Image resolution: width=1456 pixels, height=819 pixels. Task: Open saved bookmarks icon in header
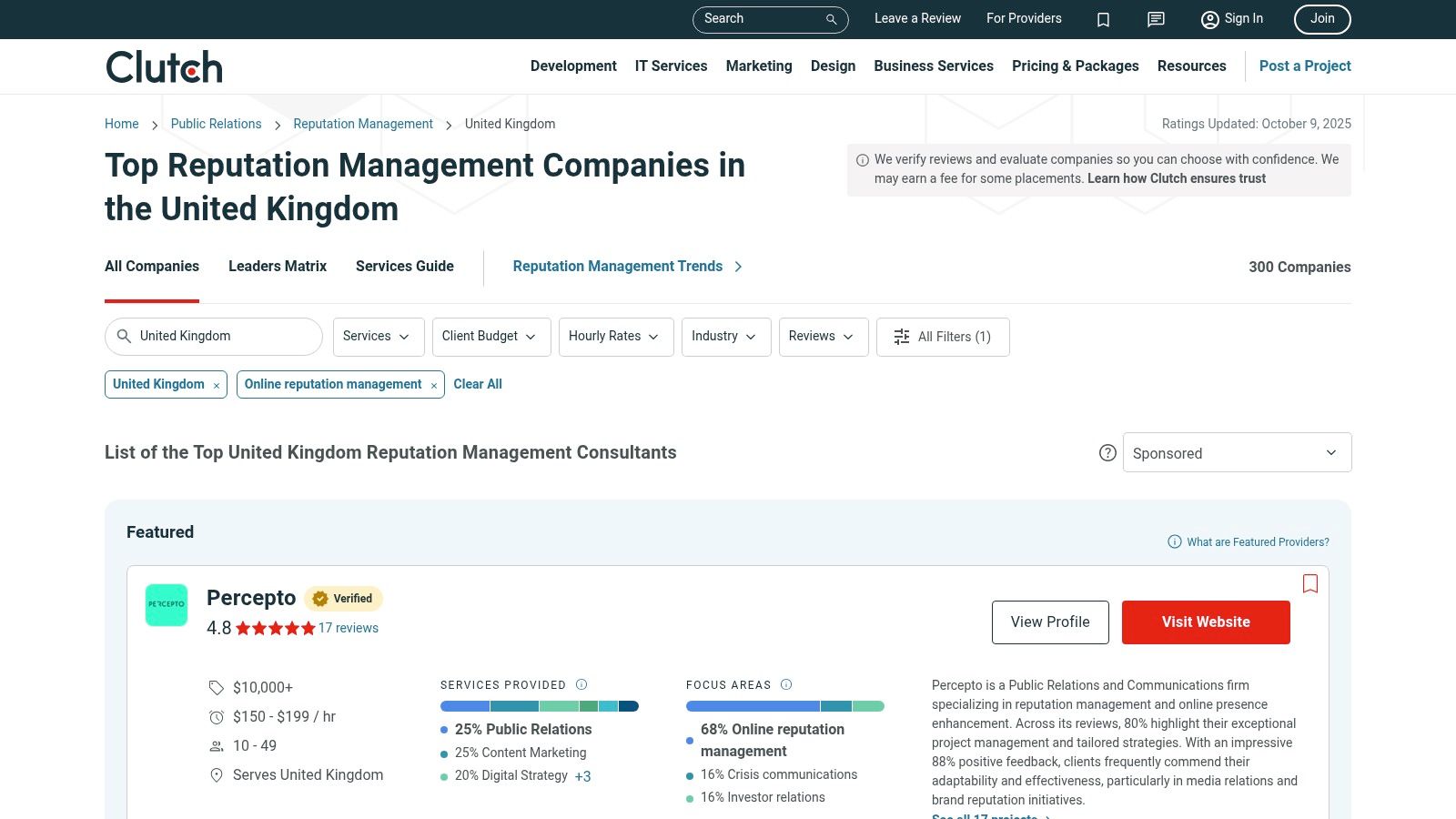(x=1103, y=19)
